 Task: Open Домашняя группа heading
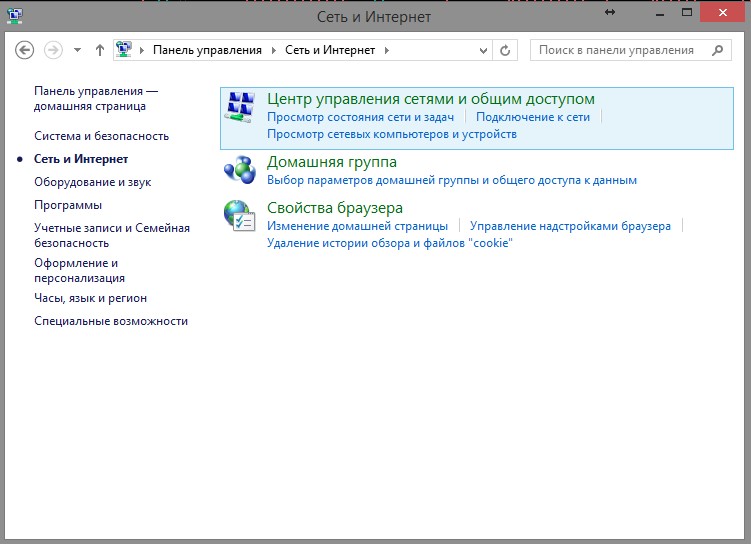(331, 162)
